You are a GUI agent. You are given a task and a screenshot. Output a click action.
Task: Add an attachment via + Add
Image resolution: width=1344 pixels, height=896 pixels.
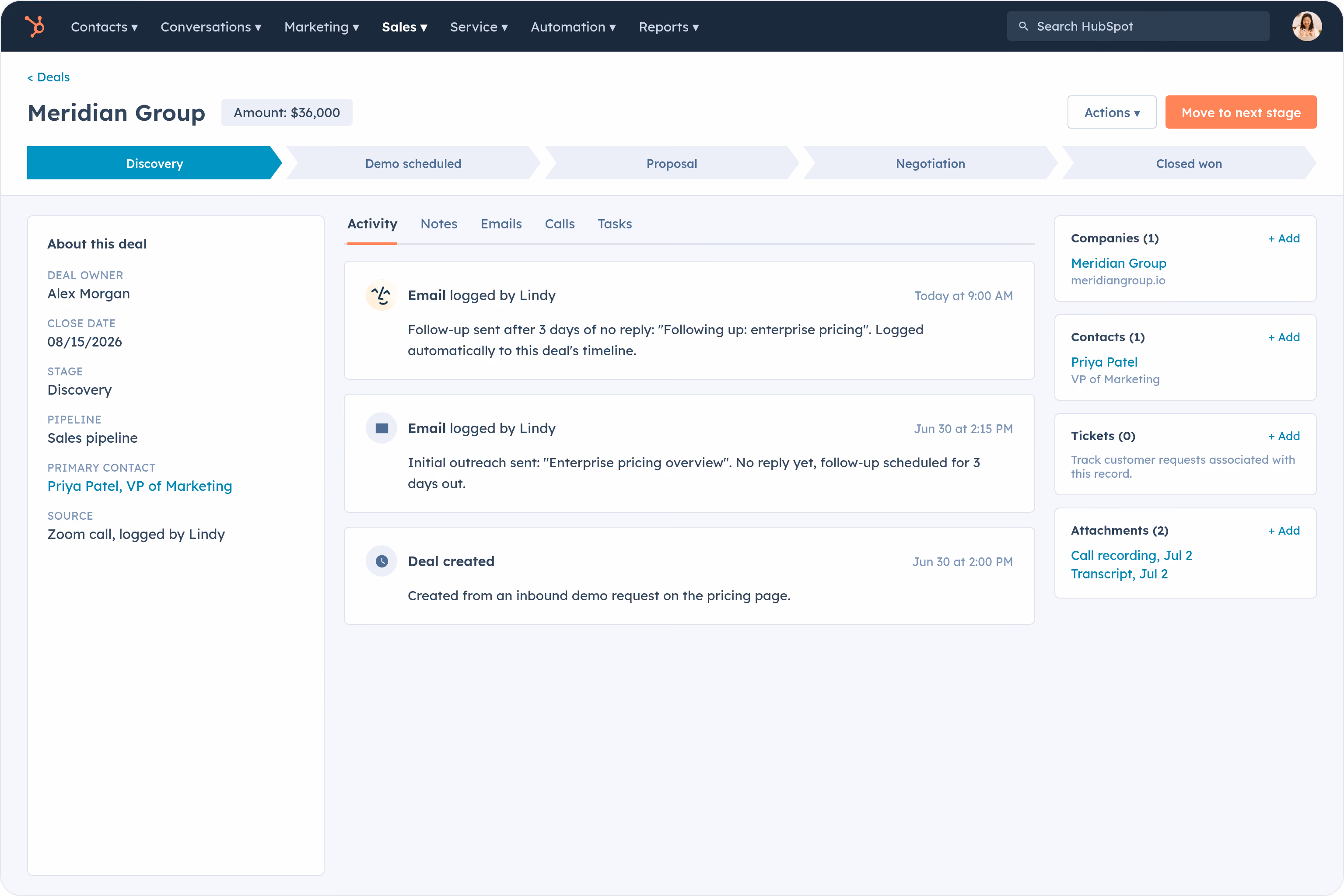pyautogui.click(x=1284, y=531)
